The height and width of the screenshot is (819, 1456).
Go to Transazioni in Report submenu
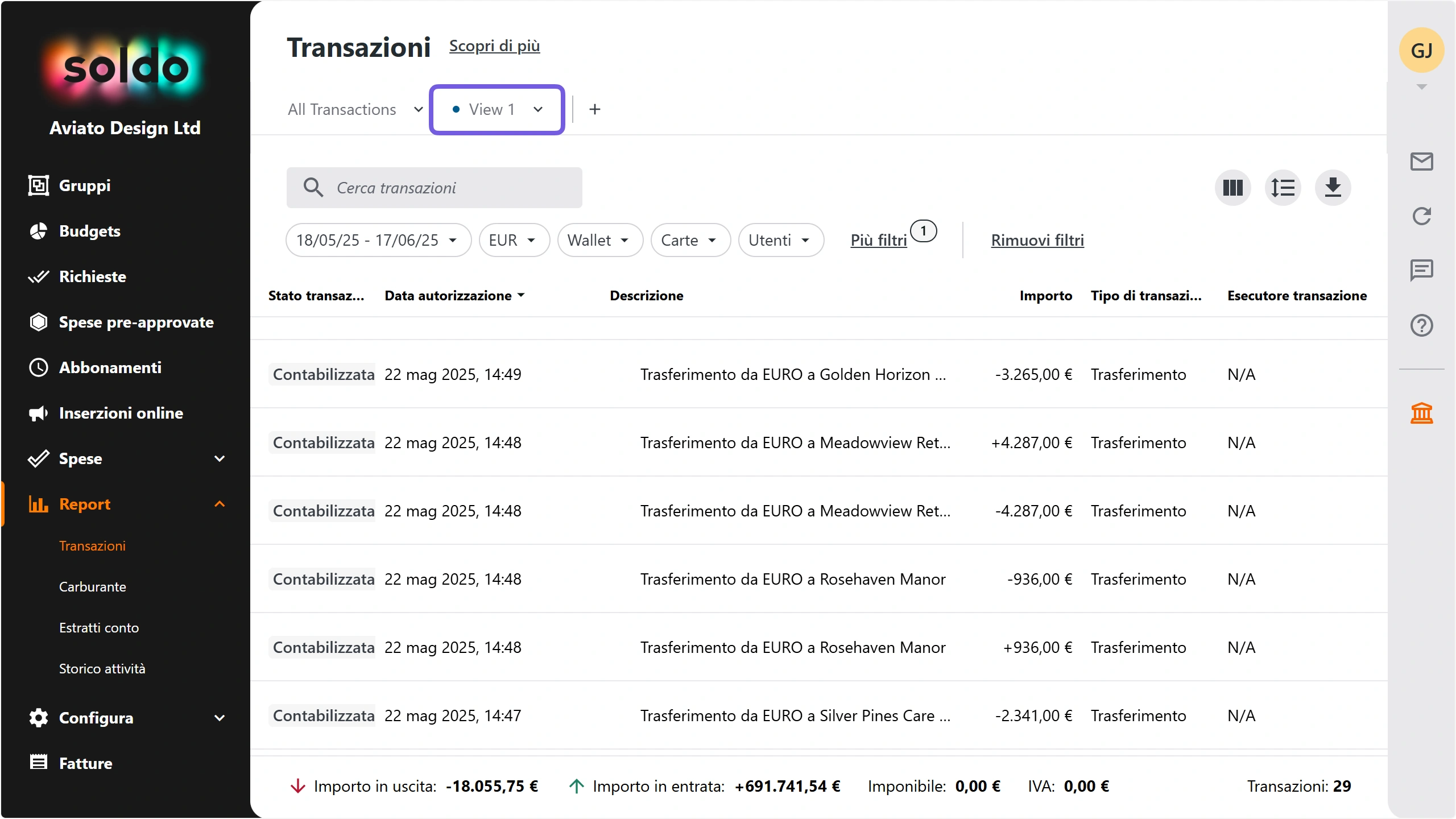tap(92, 546)
